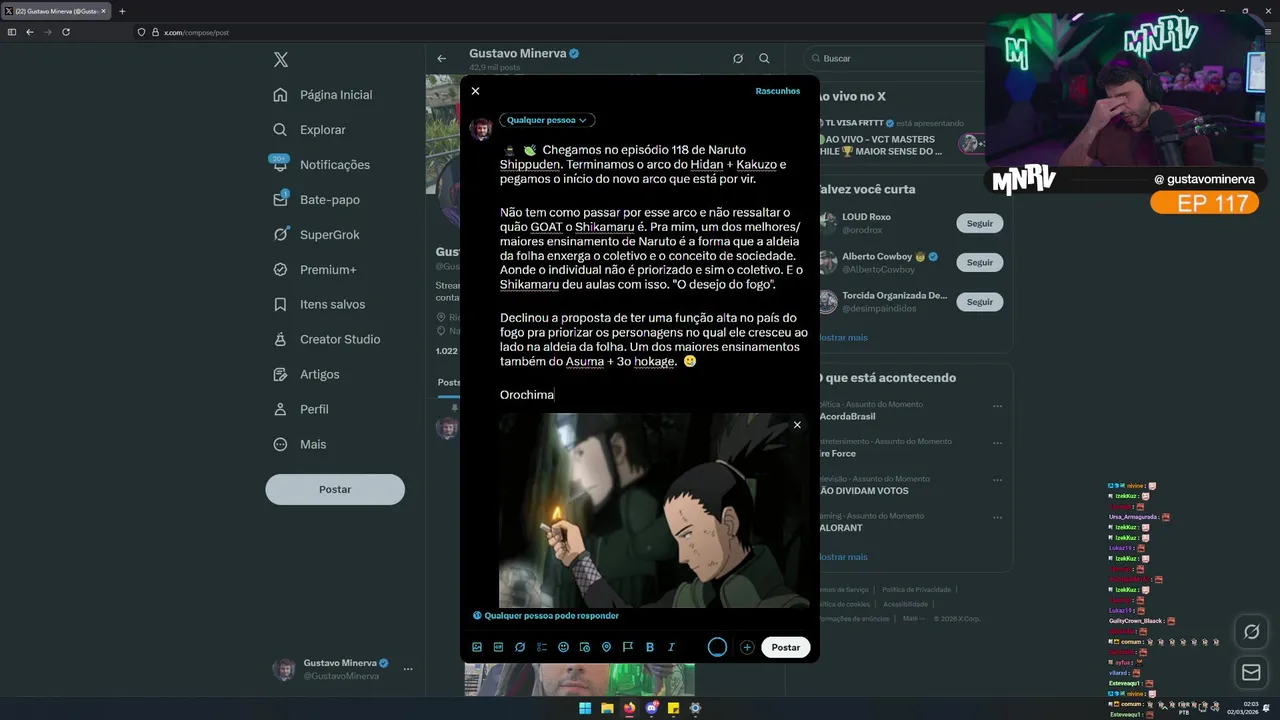The height and width of the screenshot is (720, 1280).
Task: Close the compose post dialog
Action: (x=475, y=91)
